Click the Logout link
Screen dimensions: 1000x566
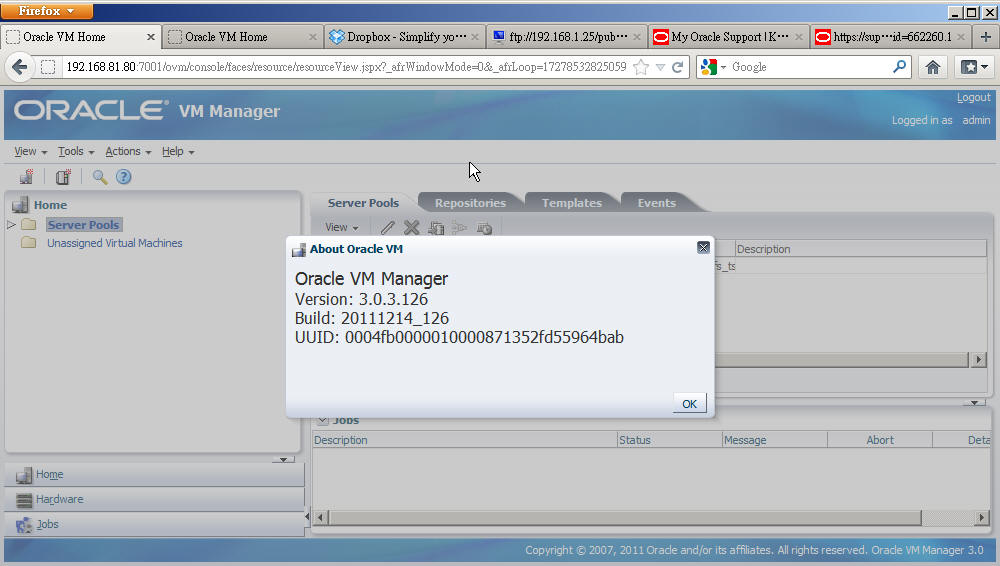coord(973,98)
